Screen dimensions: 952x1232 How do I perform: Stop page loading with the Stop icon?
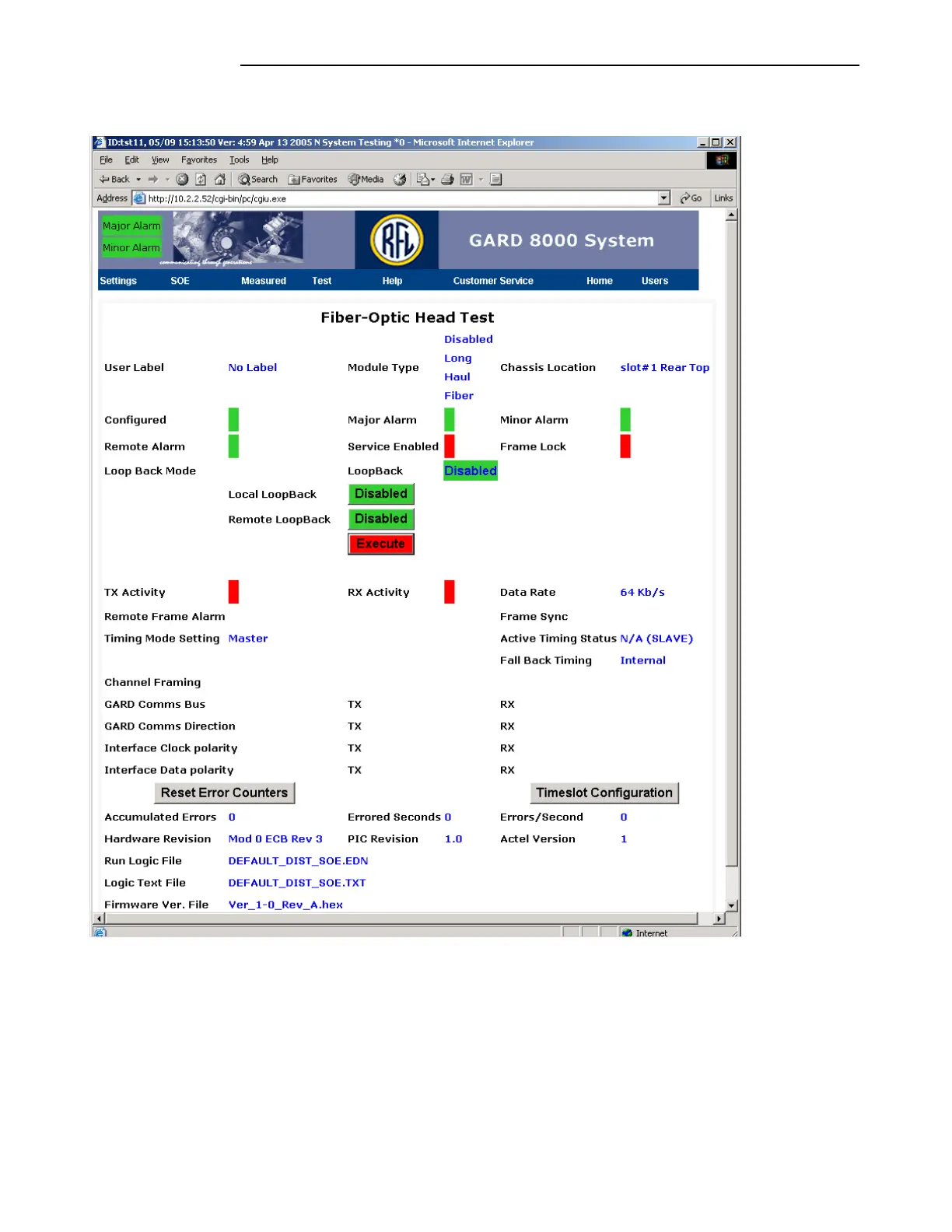tap(182, 179)
